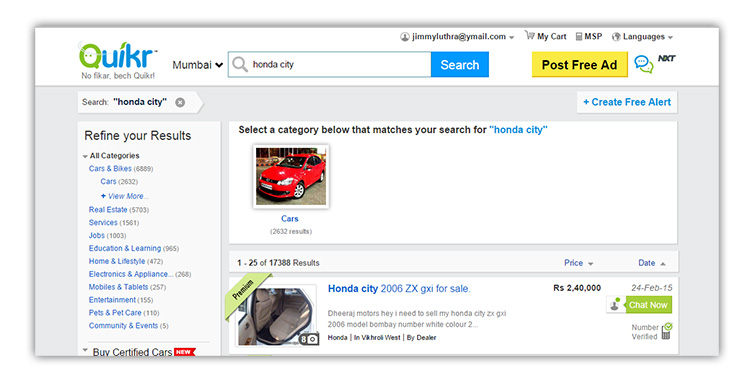Click the Honda brand text in listing

tap(337, 337)
